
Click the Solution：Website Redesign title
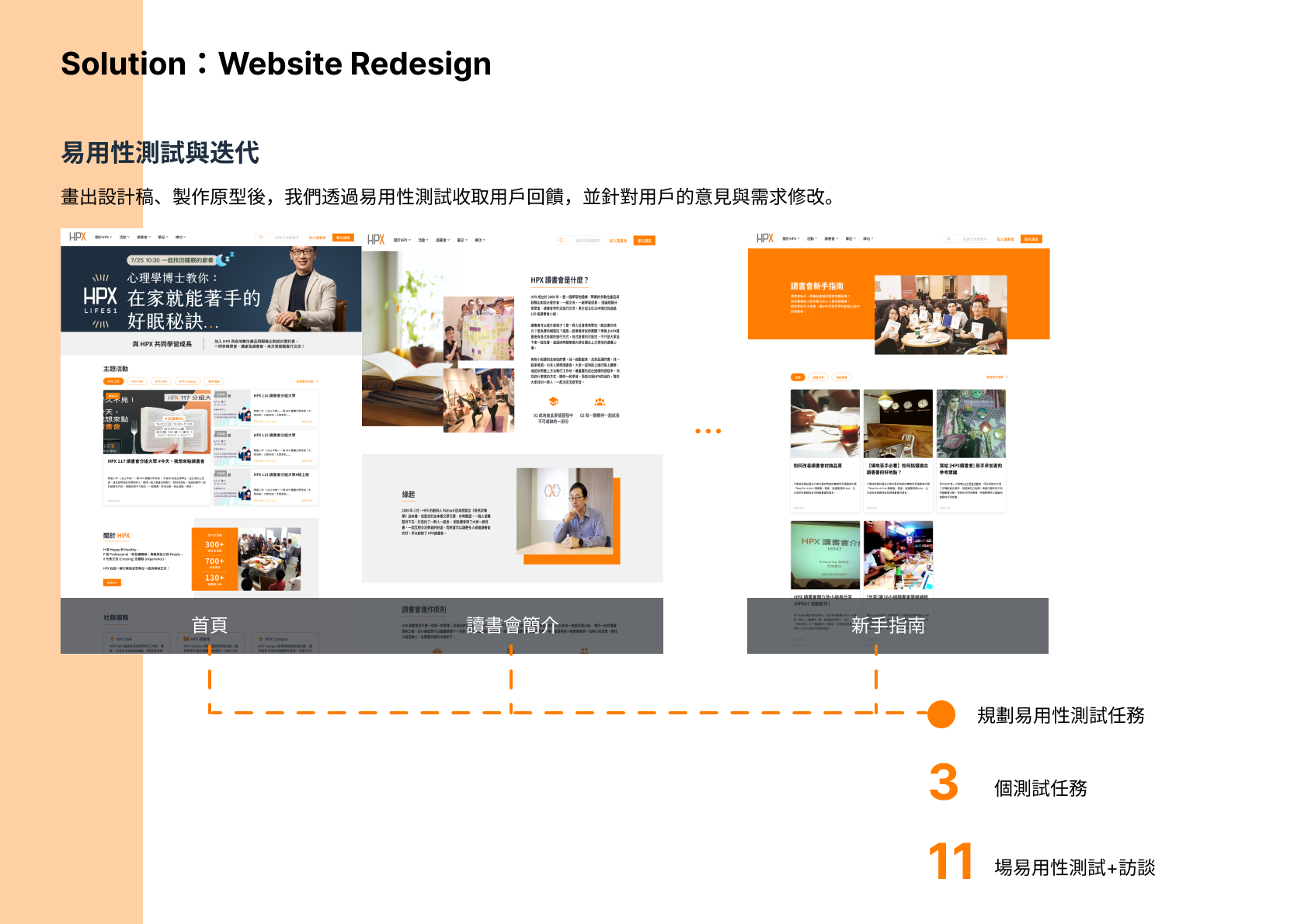(277, 64)
